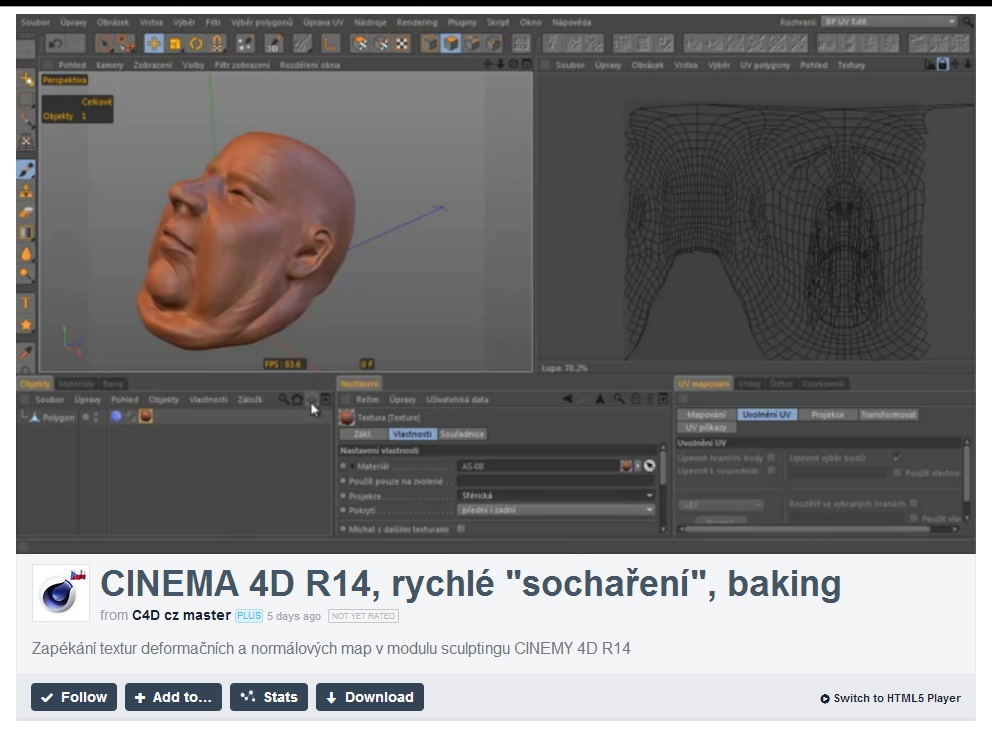Viewport: 992px width, 735px height.
Task: Switch to the Transformovat tab
Action: click(888, 414)
